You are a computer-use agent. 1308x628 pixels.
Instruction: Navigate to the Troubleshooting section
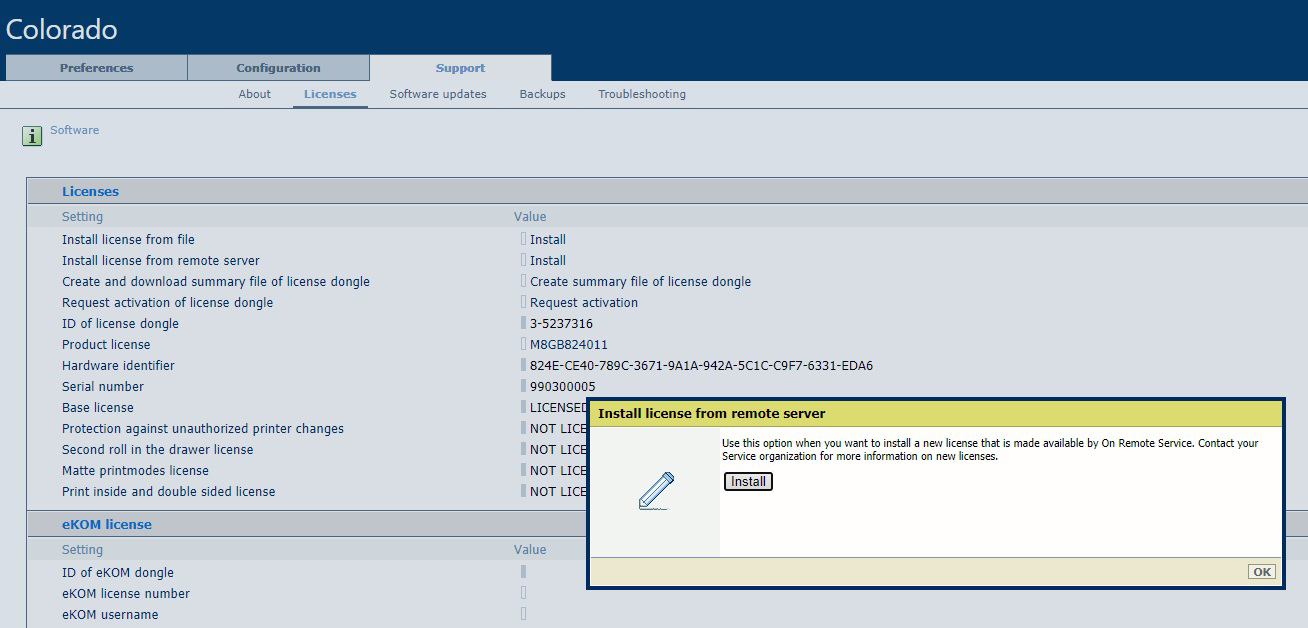pos(642,94)
